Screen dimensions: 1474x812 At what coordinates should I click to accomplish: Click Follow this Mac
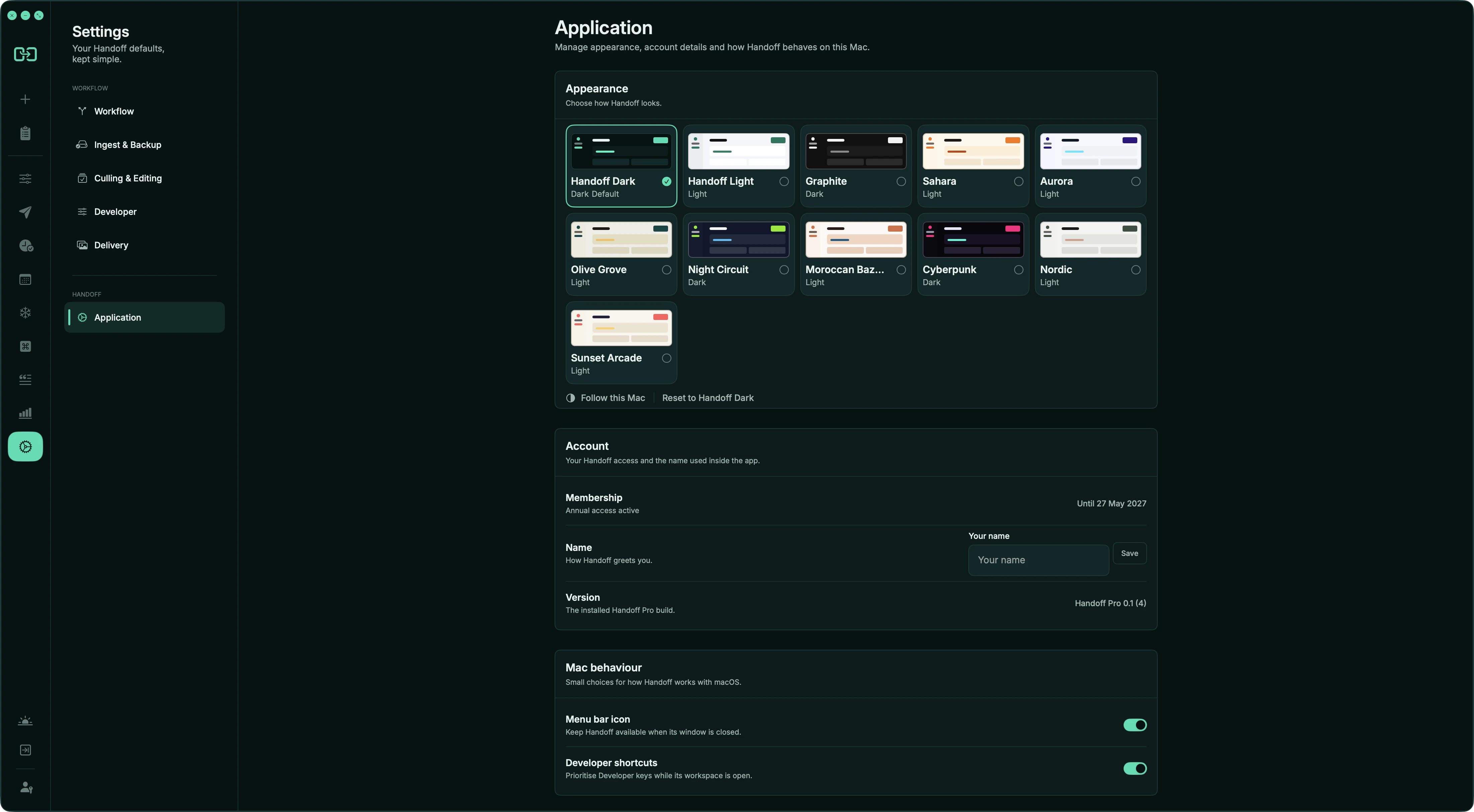pyautogui.click(x=612, y=398)
